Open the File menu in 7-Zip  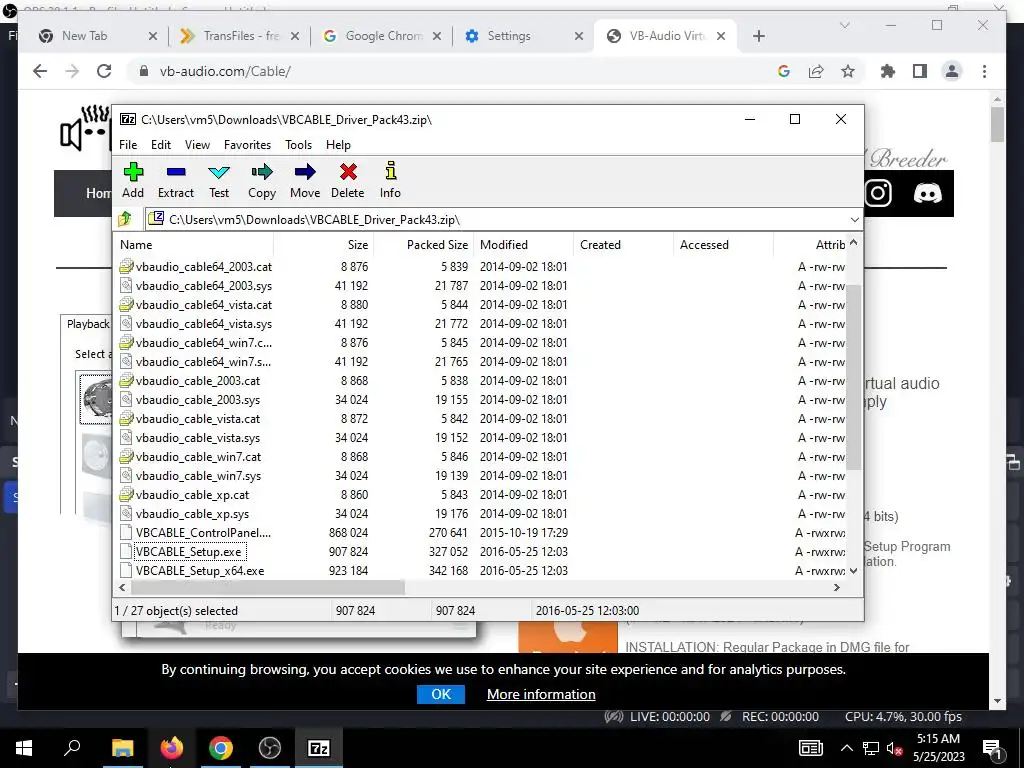pyautogui.click(x=128, y=145)
